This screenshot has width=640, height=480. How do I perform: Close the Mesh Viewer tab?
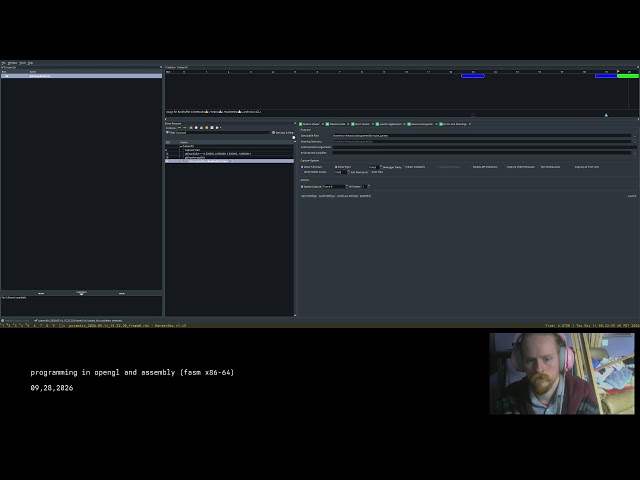373,124
